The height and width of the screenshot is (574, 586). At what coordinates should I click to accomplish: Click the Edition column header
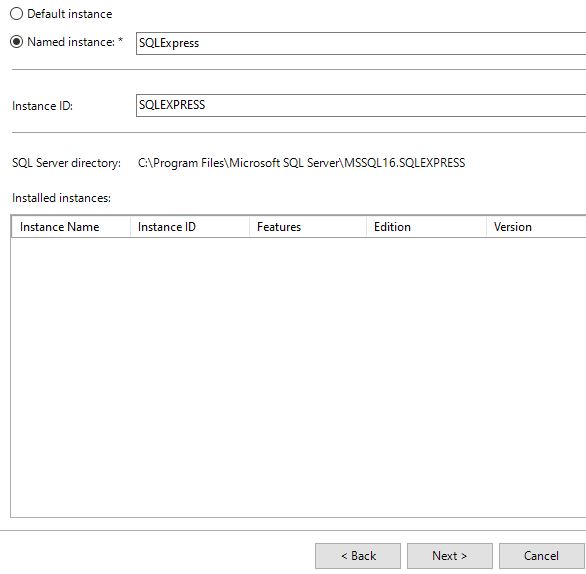pos(426,227)
